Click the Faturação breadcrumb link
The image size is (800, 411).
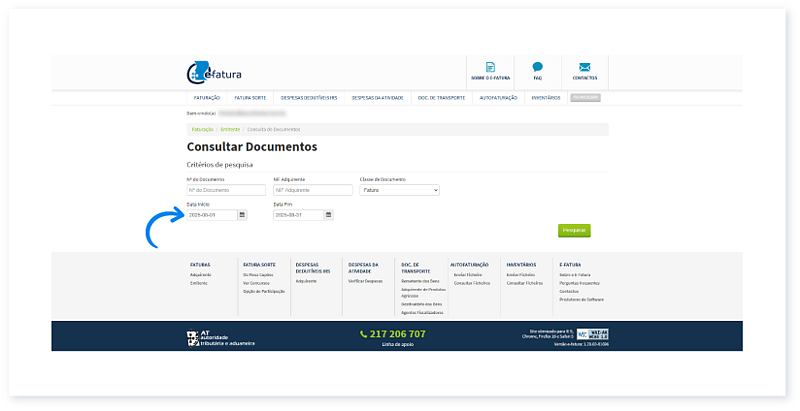pyautogui.click(x=202, y=130)
